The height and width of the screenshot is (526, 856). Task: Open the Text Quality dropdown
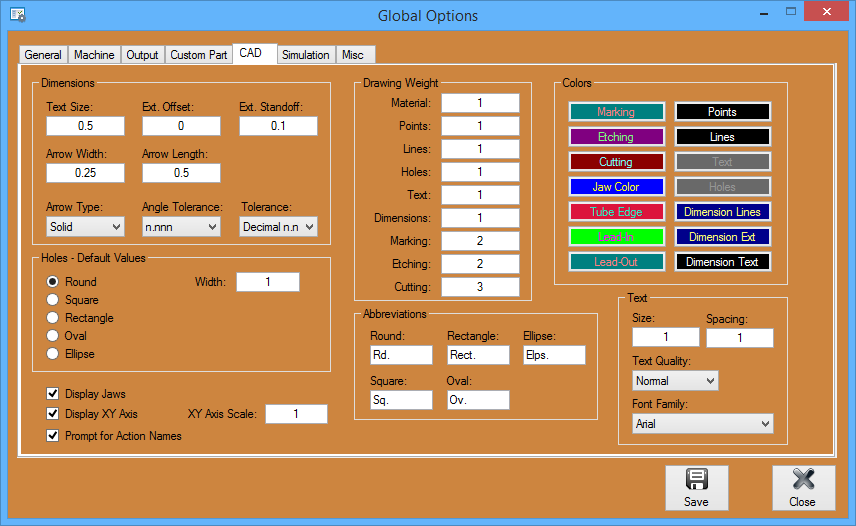(x=675, y=380)
